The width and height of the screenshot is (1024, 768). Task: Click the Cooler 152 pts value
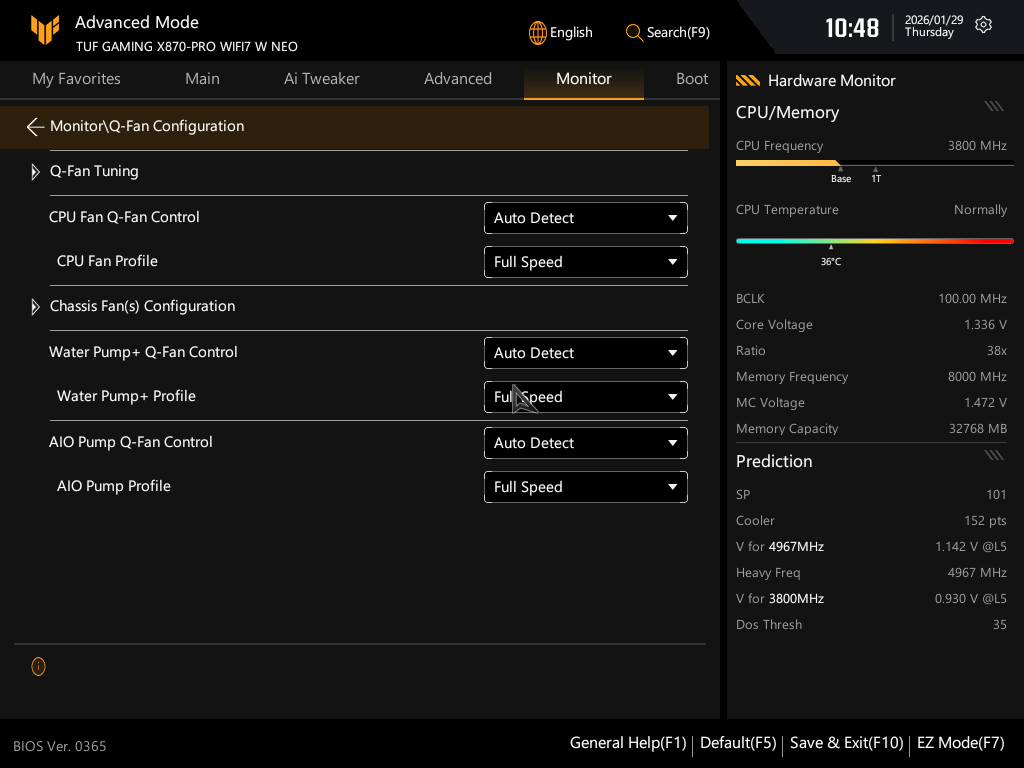click(985, 520)
